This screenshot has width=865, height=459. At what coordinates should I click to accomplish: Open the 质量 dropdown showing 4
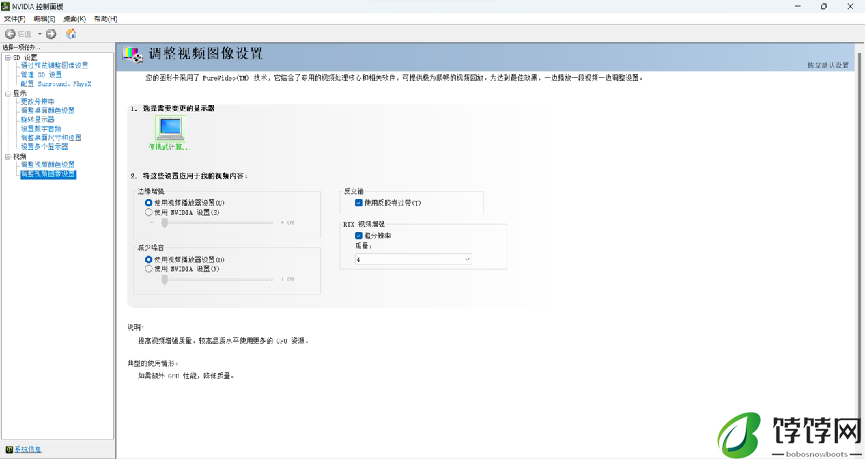coord(413,259)
